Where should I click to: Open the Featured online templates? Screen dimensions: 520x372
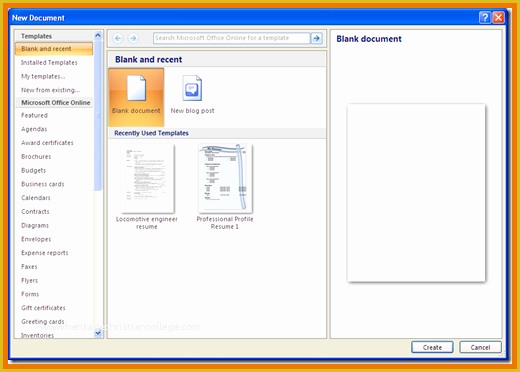[x=34, y=115]
